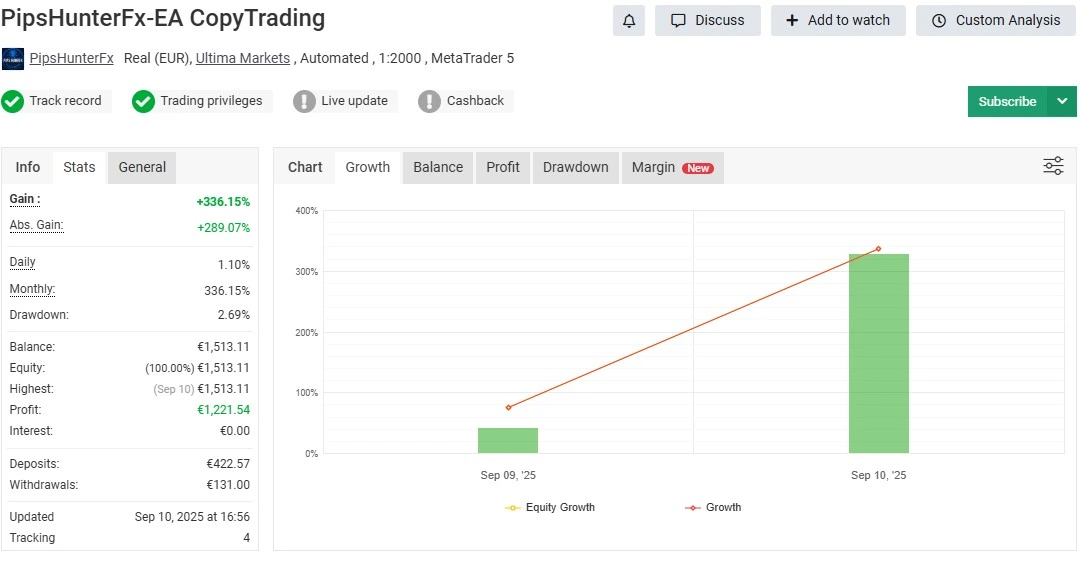Switch to the General tab
Screen dimensions: 1087x561
[x=142, y=167]
